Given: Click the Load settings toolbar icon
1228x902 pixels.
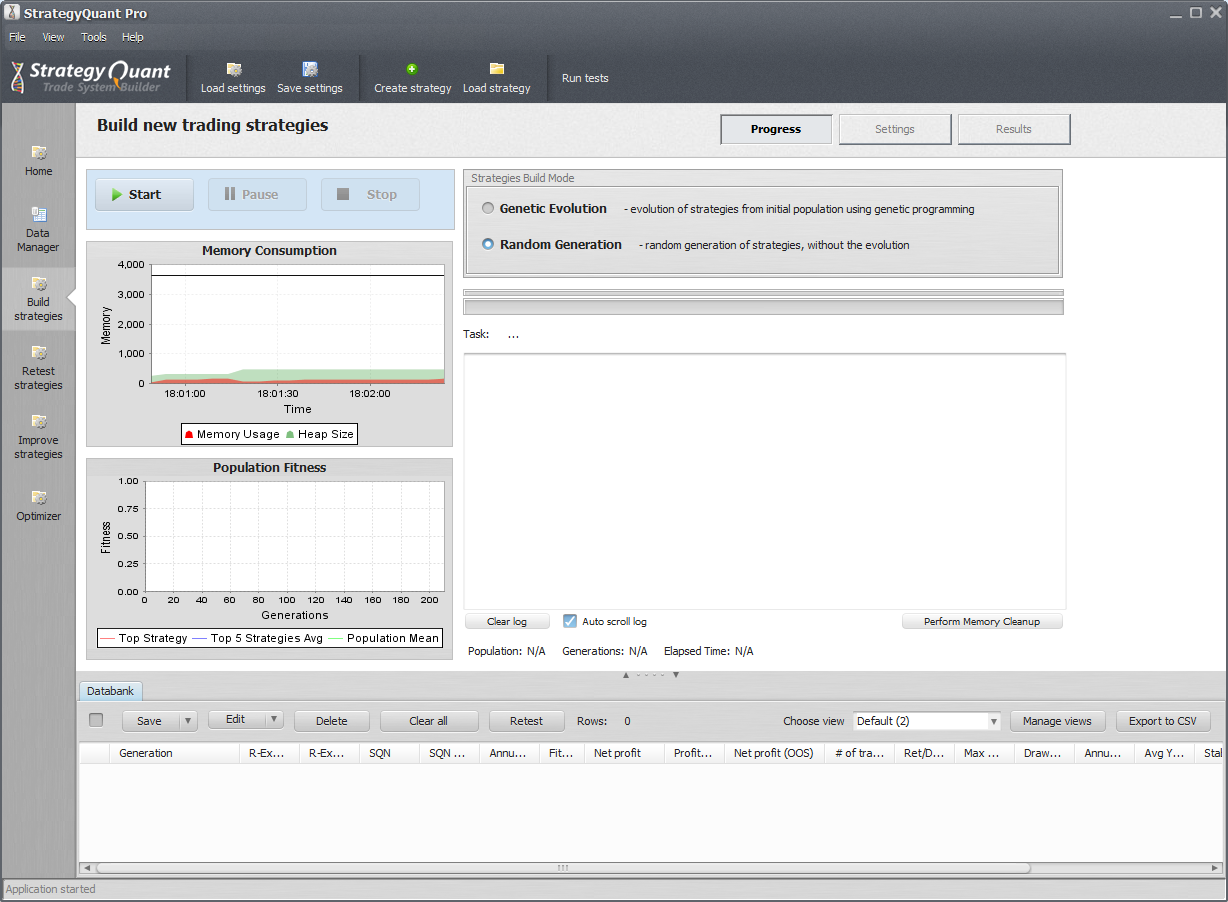Looking at the screenshot, I should click(234, 70).
